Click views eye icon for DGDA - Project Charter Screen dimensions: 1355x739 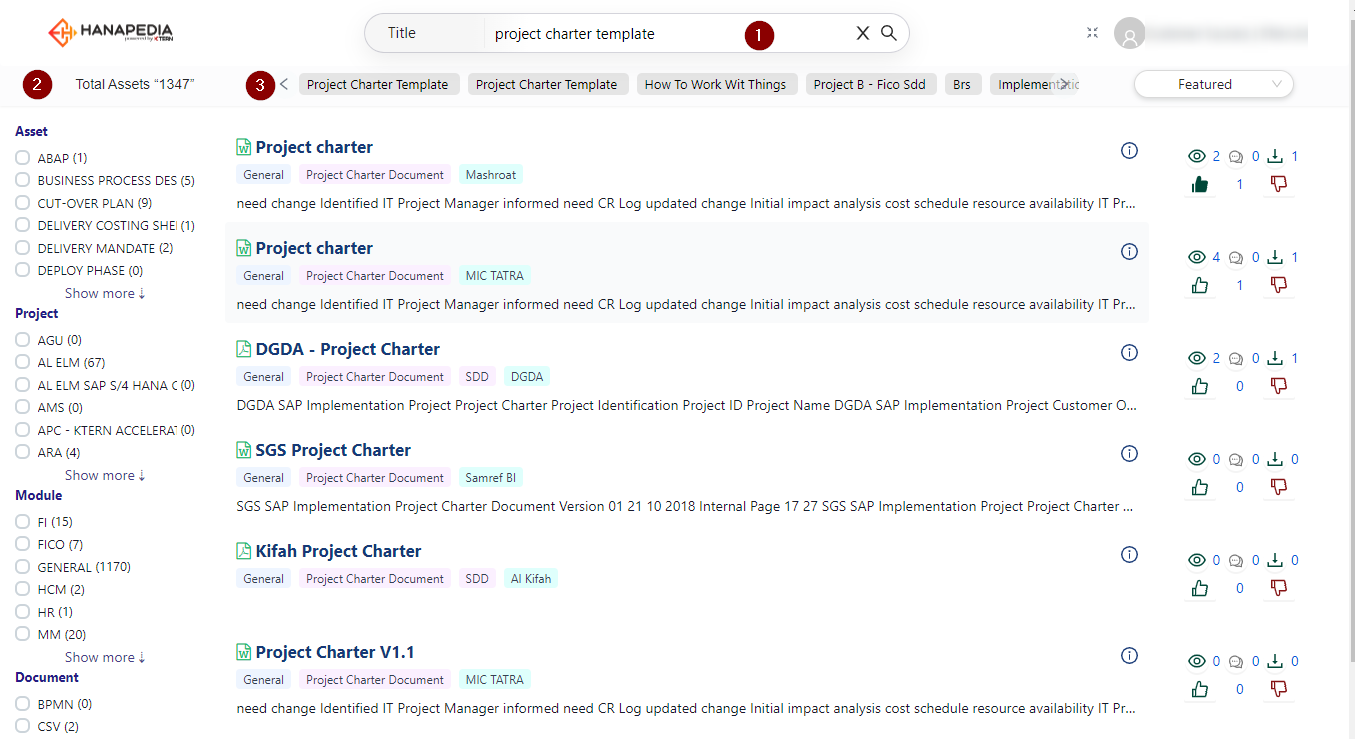coord(1196,358)
